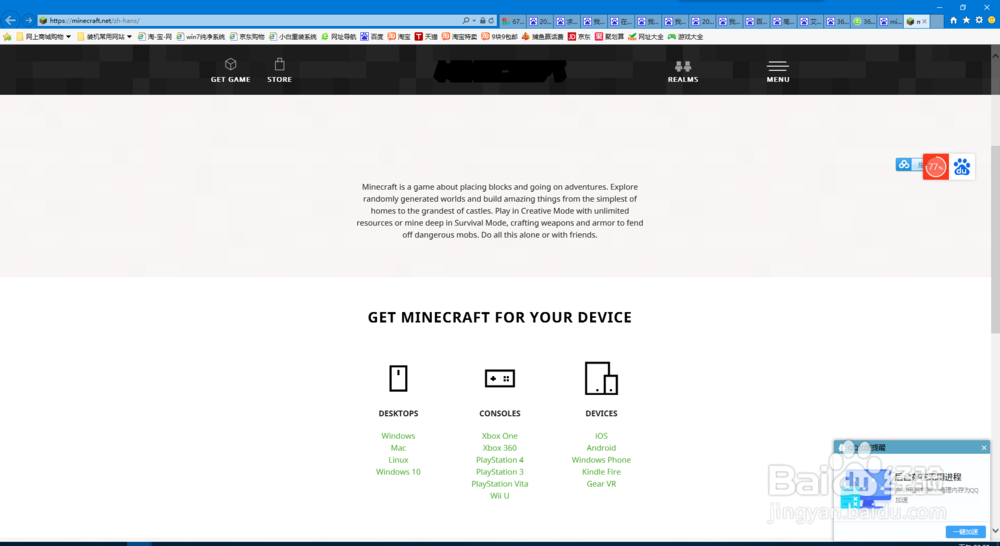Screen dimensions: 1000x546
Task: Click the PlayStation 3 link
Action: [x=499, y=472]
